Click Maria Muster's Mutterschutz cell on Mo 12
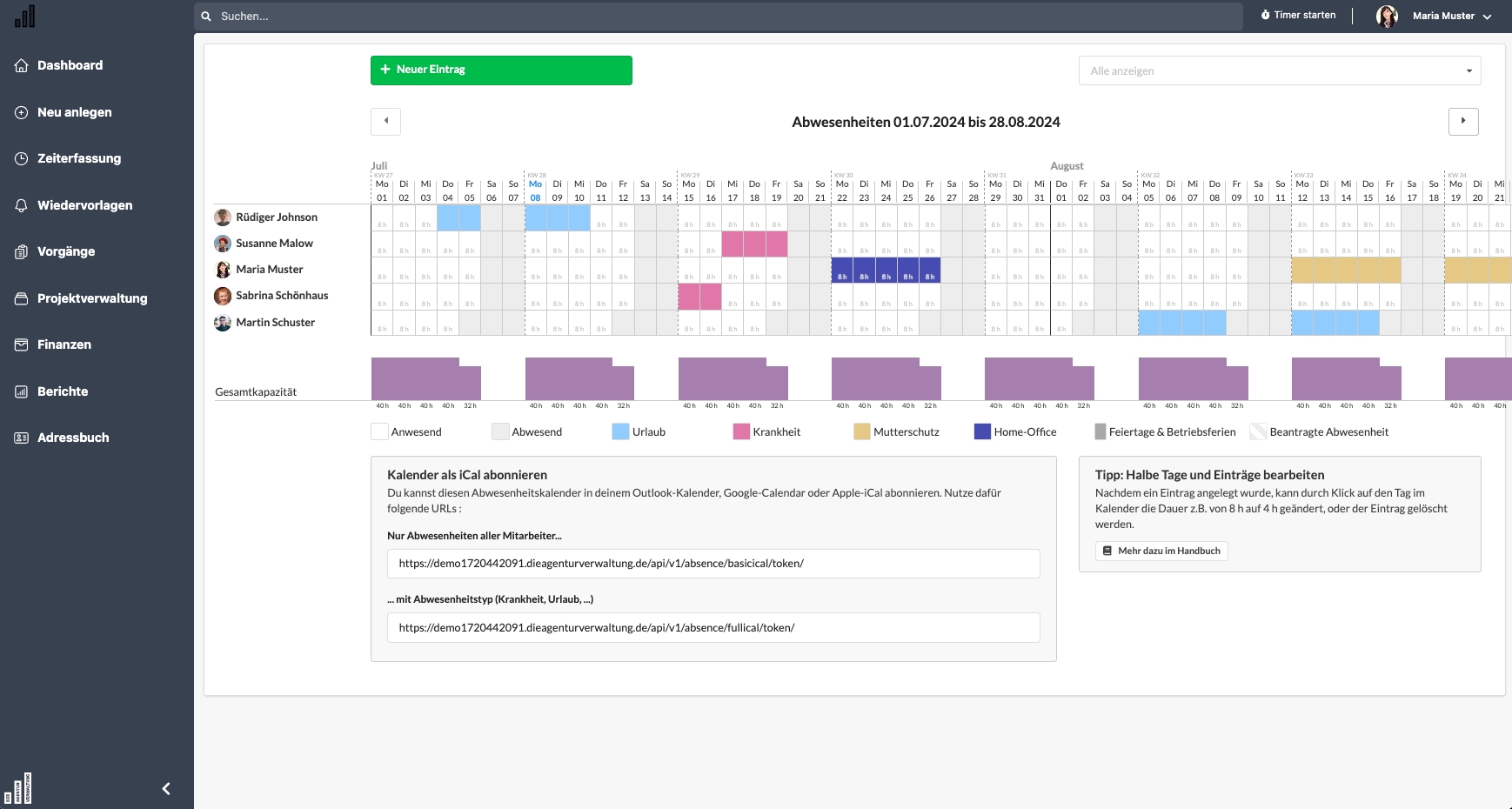Image resolution: width=1512 pixels, height=809 pixels. tap(1302, 271)
